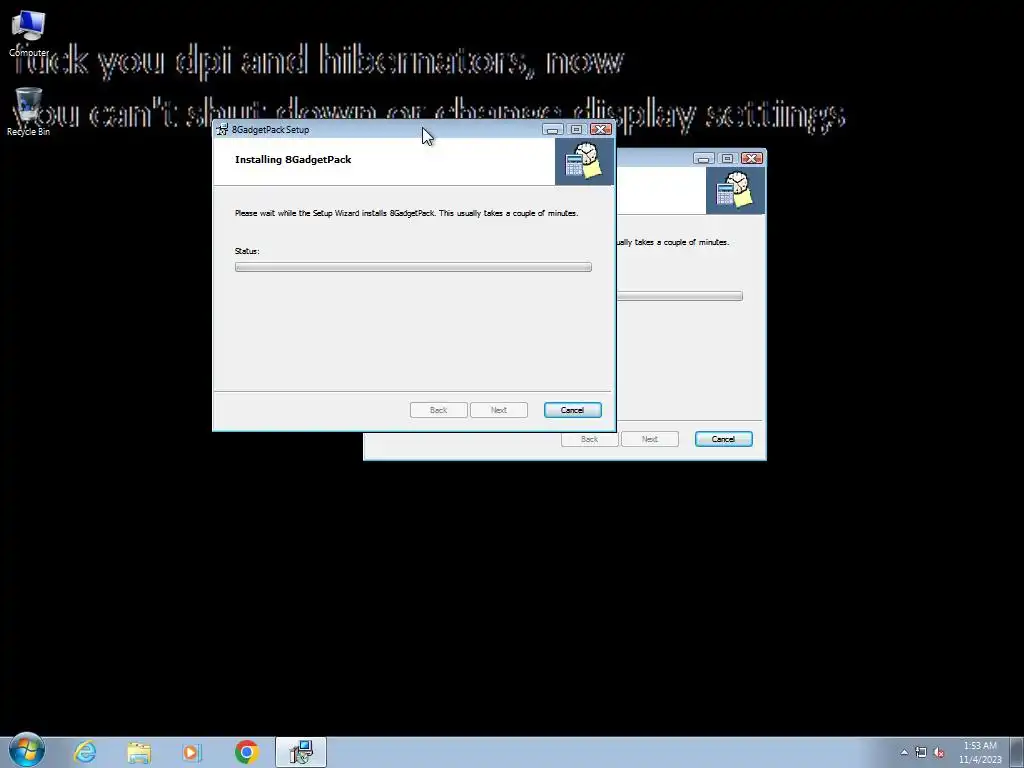Image resolution: width=1024 pixels, height=768 pixels.
Task: Launch Windows Media Player from taskbar
Action: 192,752
